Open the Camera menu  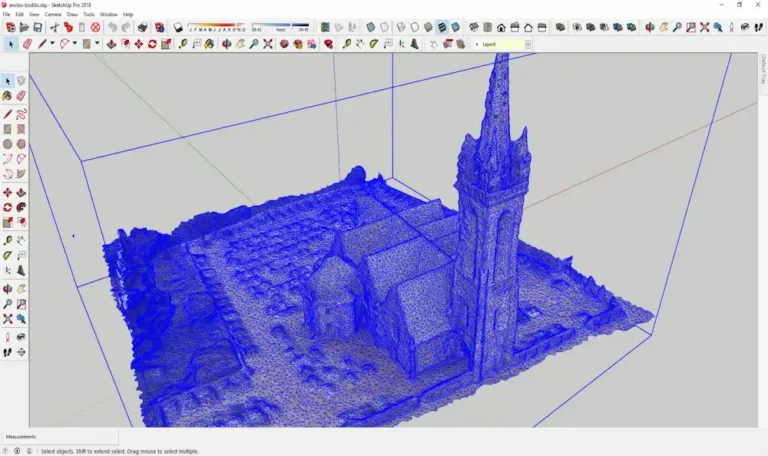pos(53,15)
